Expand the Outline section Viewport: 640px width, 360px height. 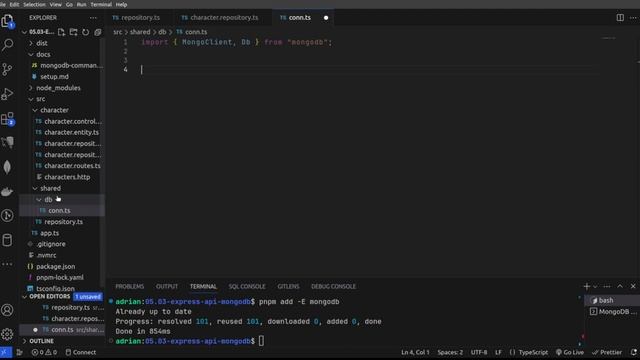[41, 341]
